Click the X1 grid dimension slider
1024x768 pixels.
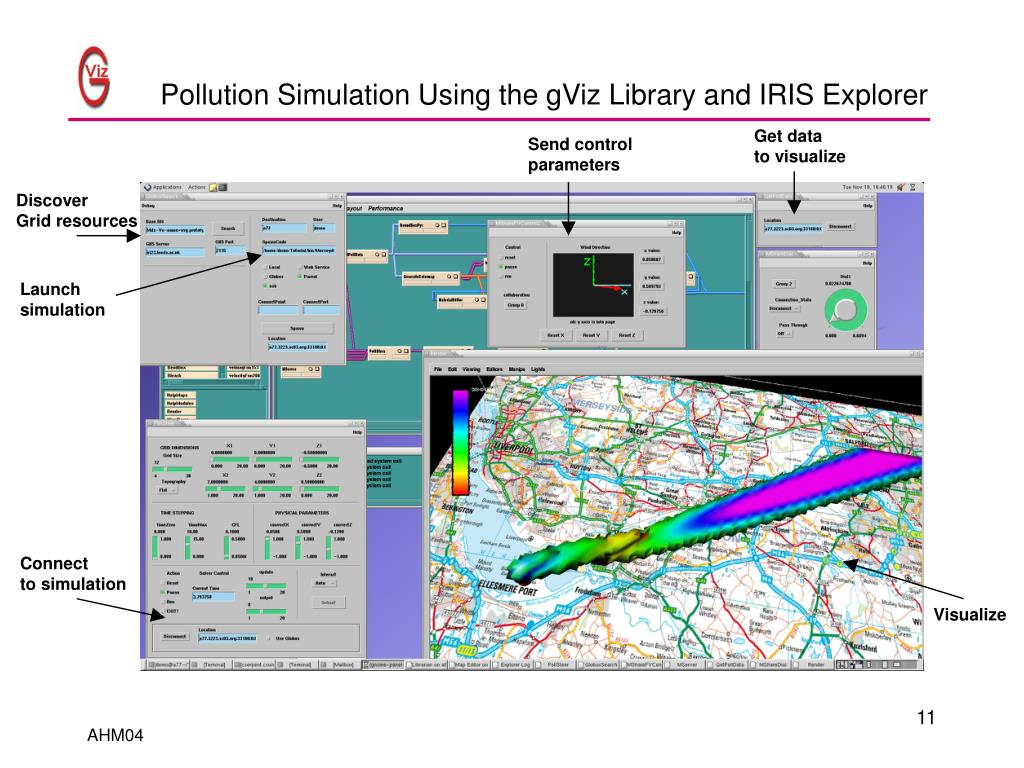(229, 460)
